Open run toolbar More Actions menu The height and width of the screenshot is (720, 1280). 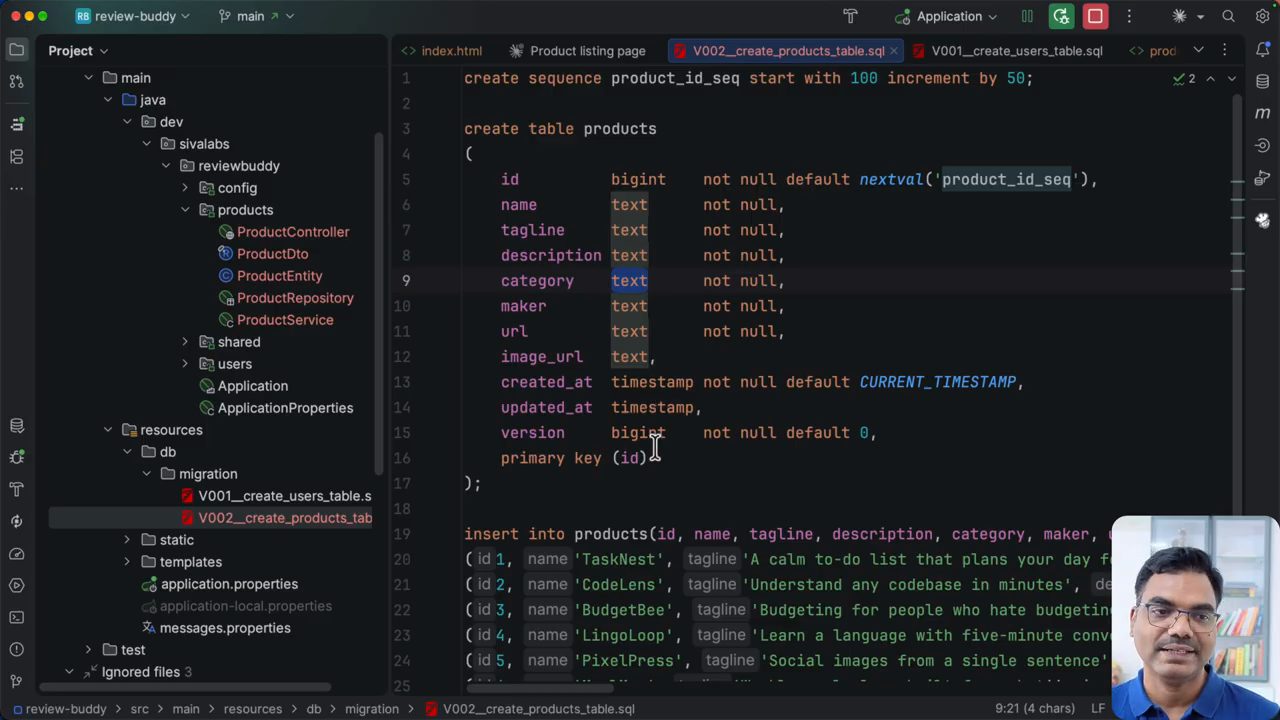coord(1129,16)
